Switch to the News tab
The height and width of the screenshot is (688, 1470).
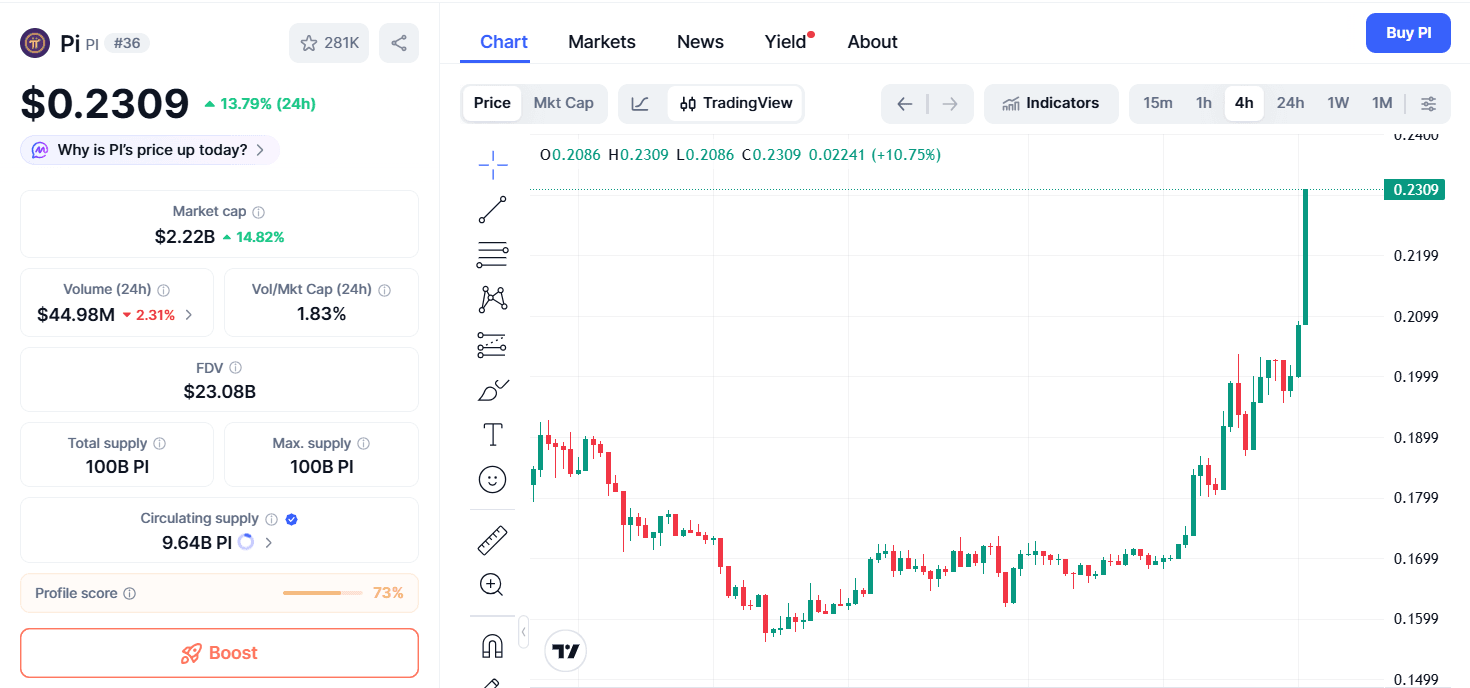coord(700,42)
